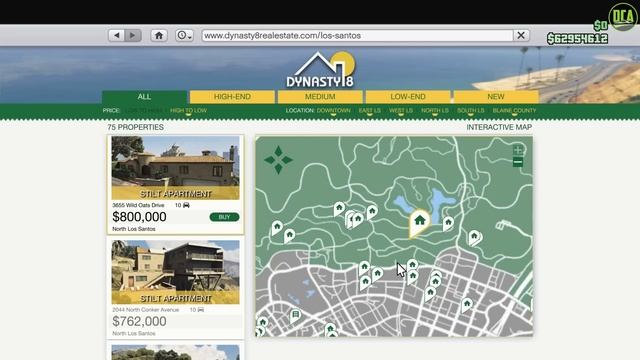
Task: Close the browser with the X button
Action: pyautogui.click(x=521, y=36)
